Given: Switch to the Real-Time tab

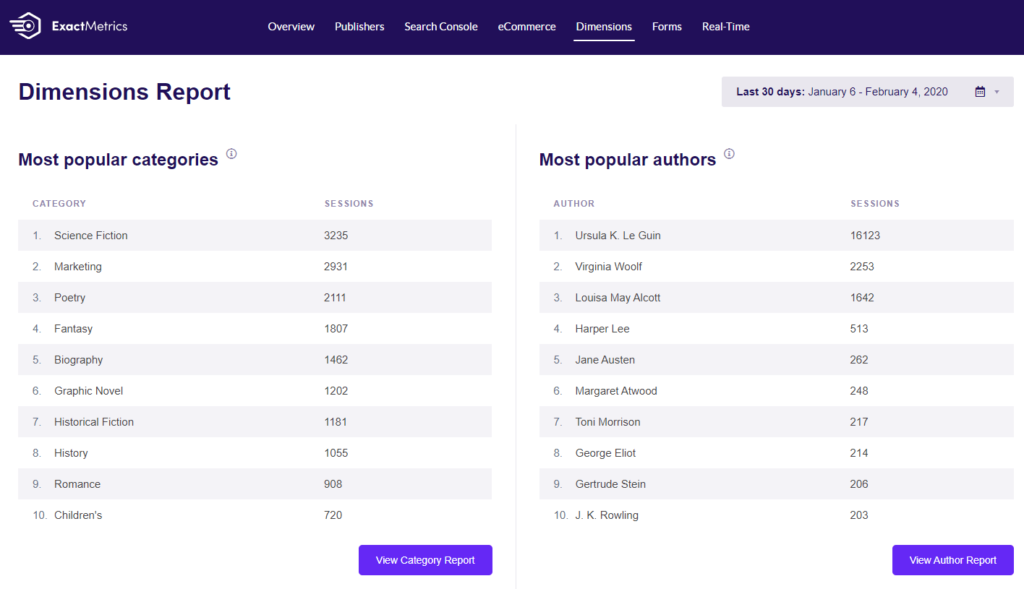Looking at the screenshot, I should point(726,27).
